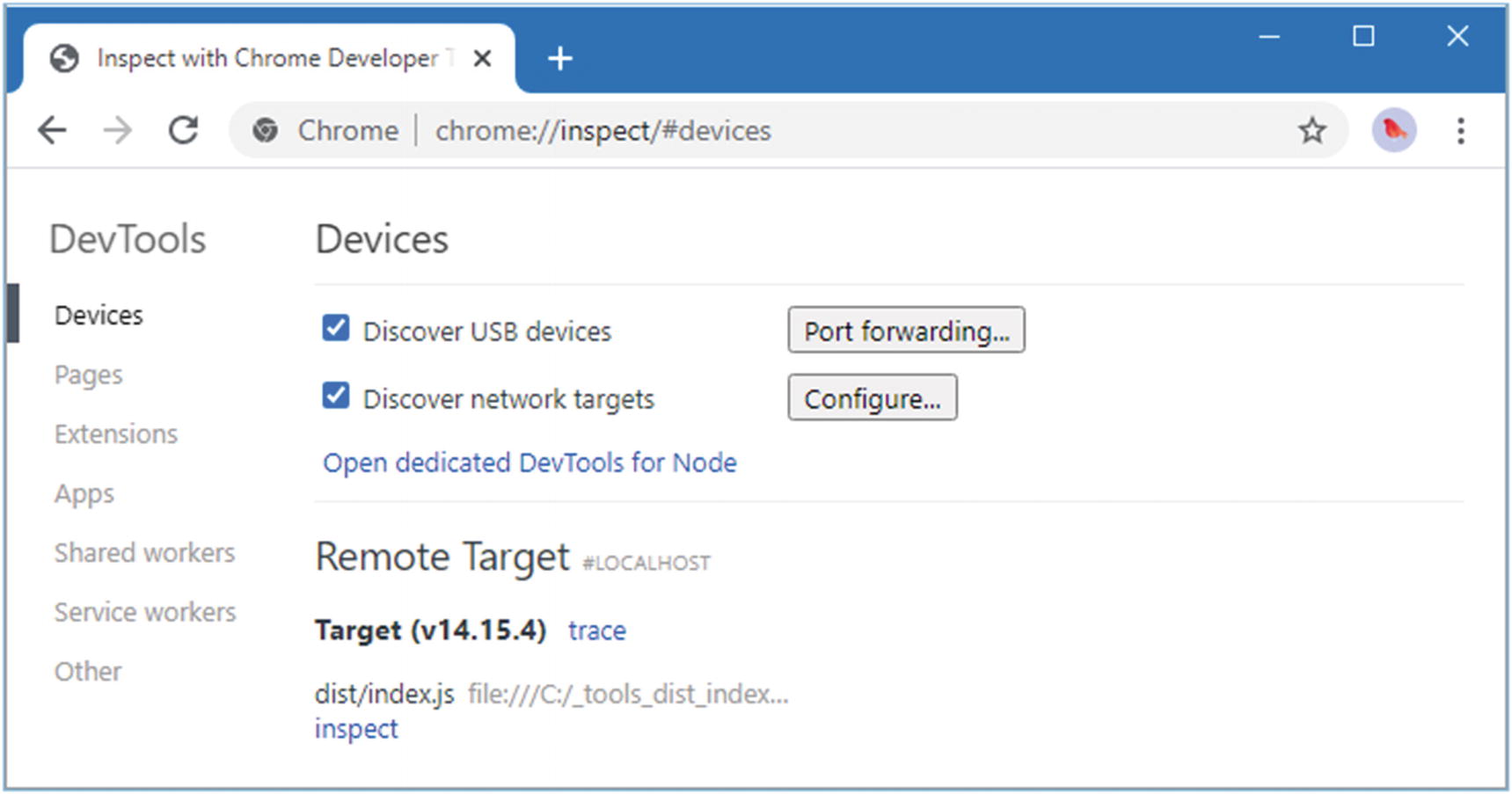Click the chrome://inspect address bar
The height and width of the screenshot is (794, 1512).
(x=792, y=131)
